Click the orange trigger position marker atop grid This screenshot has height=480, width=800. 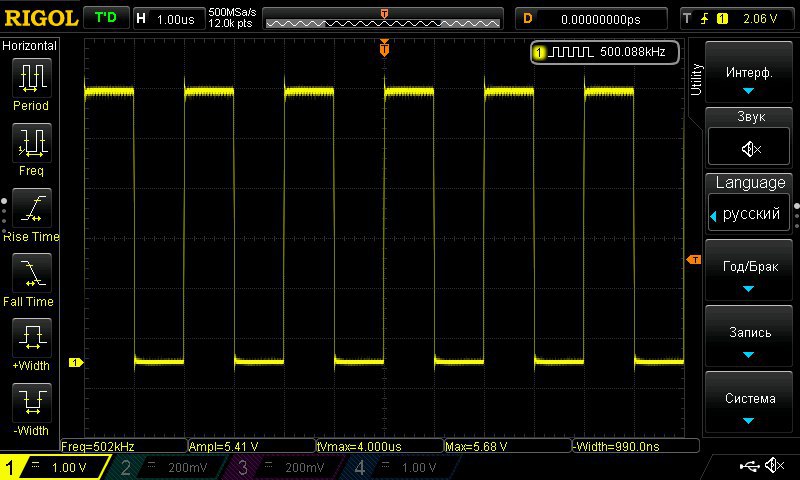tap(384, 48)
